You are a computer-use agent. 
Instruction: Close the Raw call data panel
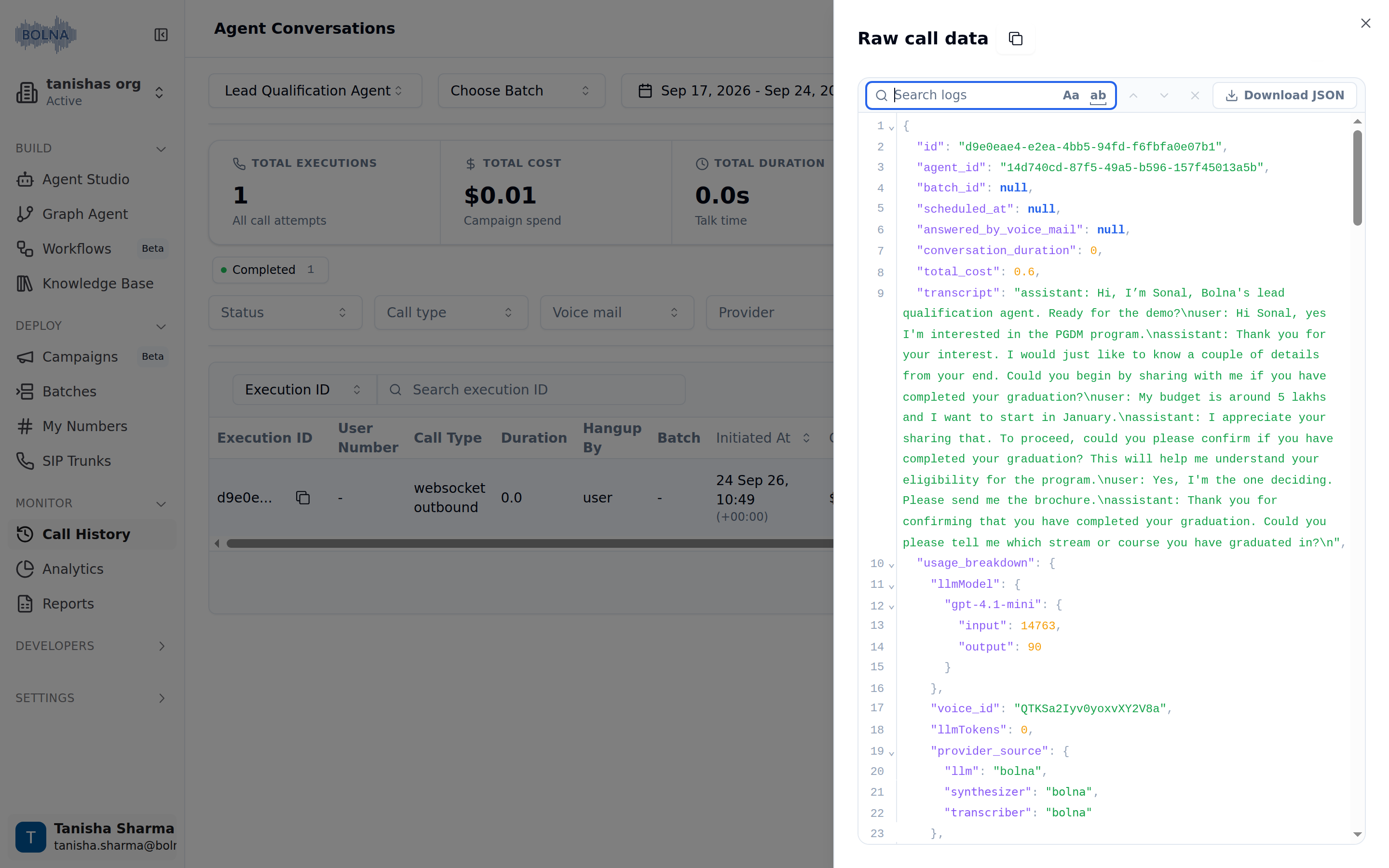pyautogui.click(x=1365, y=23)
